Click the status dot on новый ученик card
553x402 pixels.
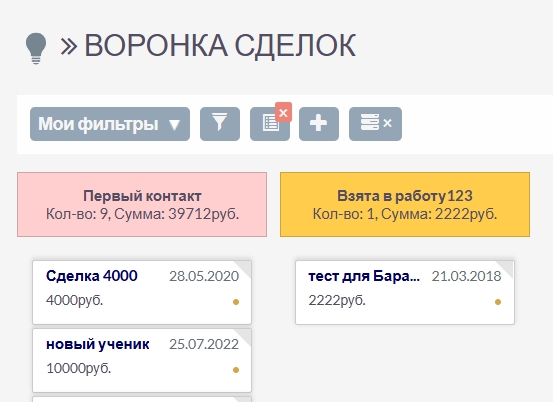(x=236, y=370)
